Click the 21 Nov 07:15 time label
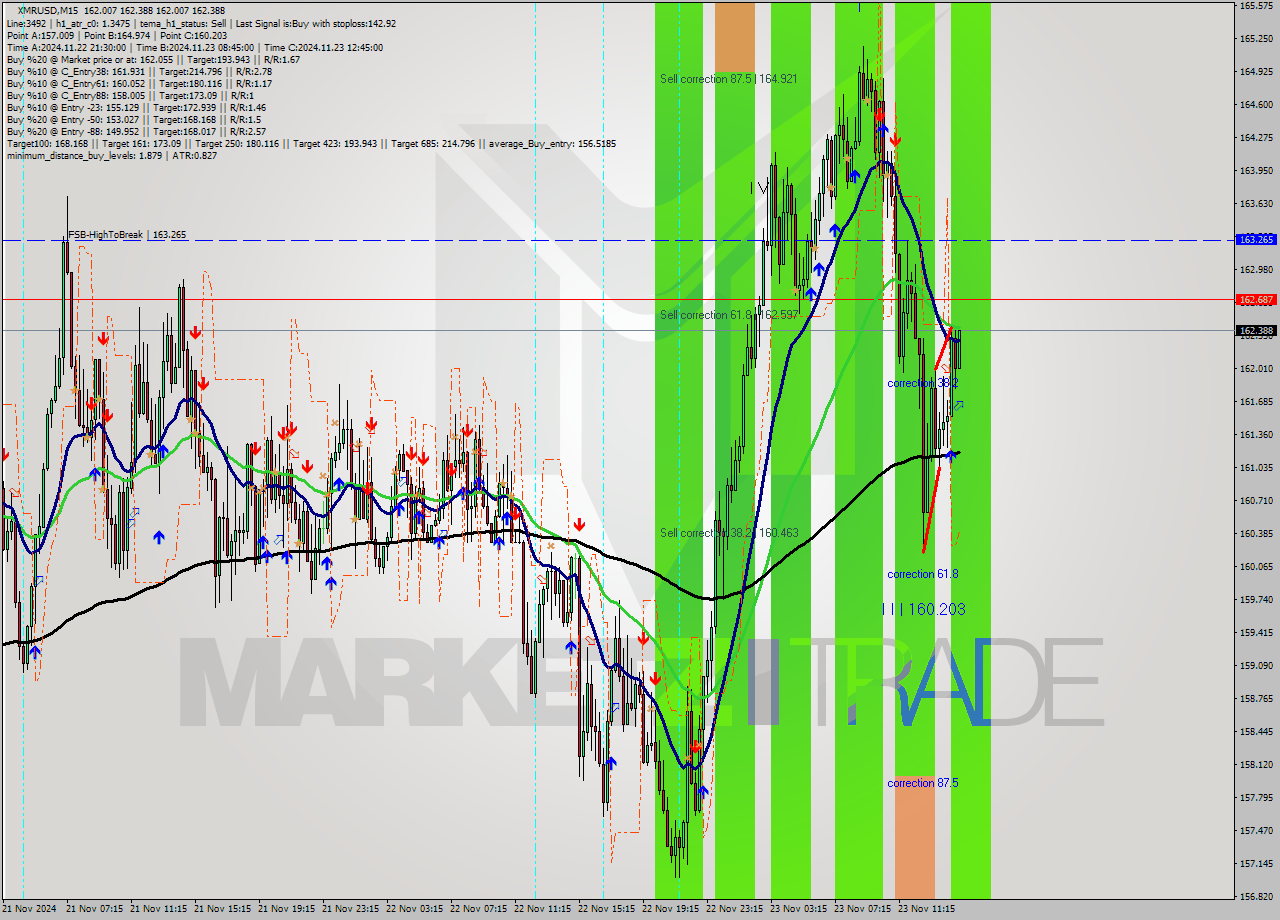 (x=94, y=910)
